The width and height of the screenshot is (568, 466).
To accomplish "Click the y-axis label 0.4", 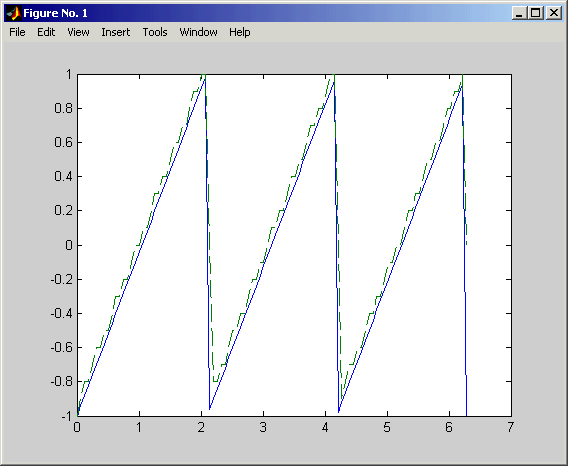I will click(x=63, y=176).
